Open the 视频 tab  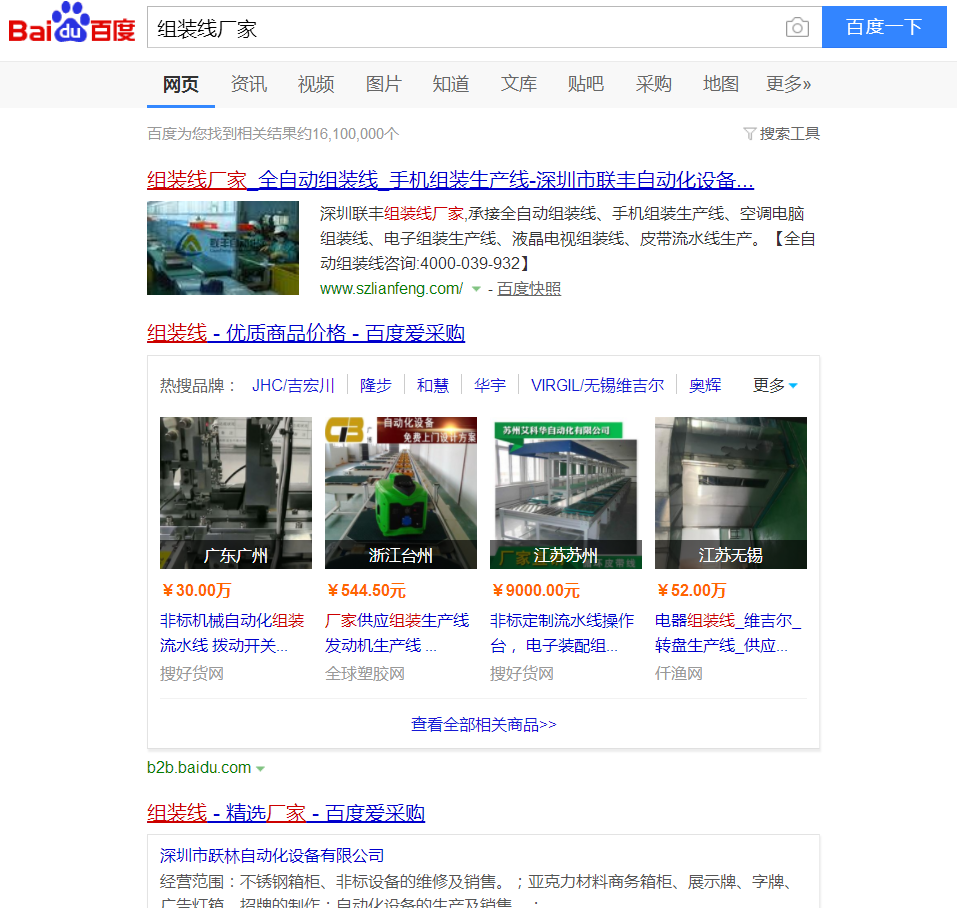click(316, 84)
